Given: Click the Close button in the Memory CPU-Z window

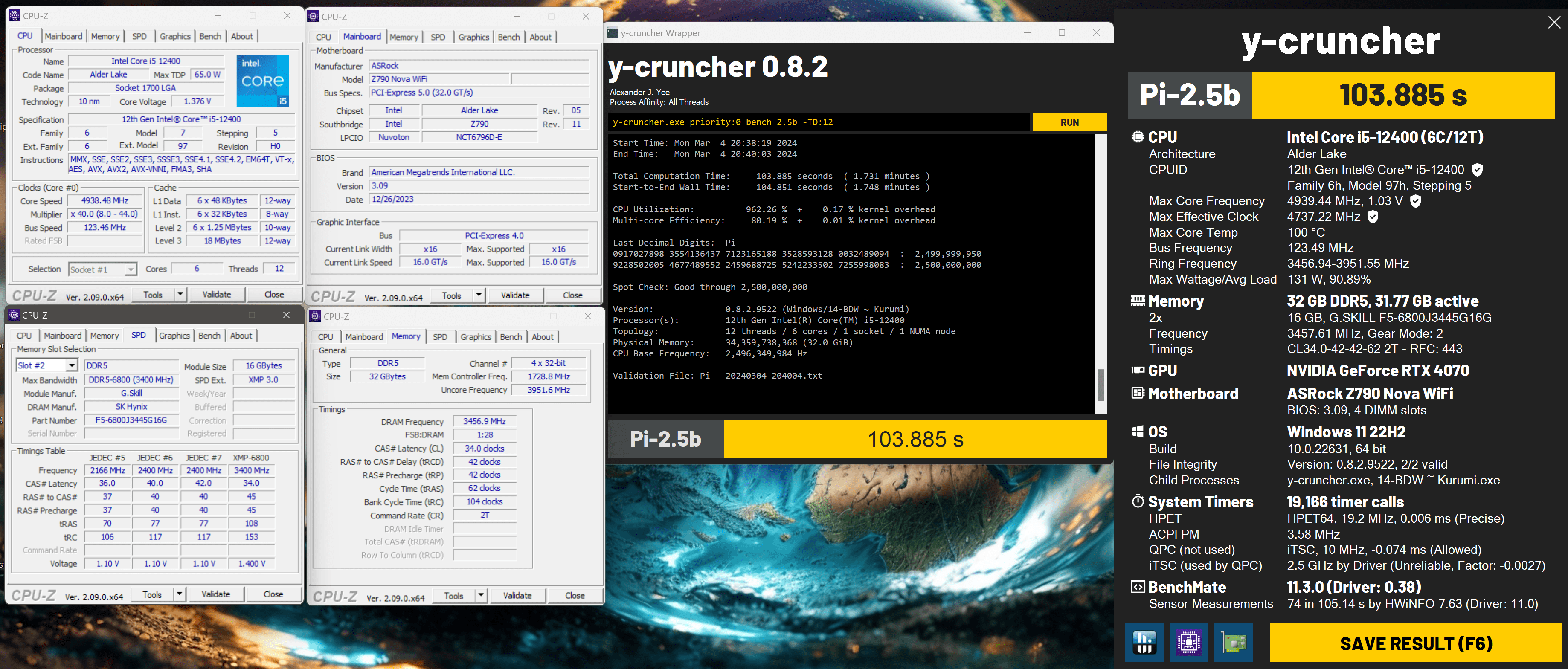Looking at the screenshot, I should point(575,595).
